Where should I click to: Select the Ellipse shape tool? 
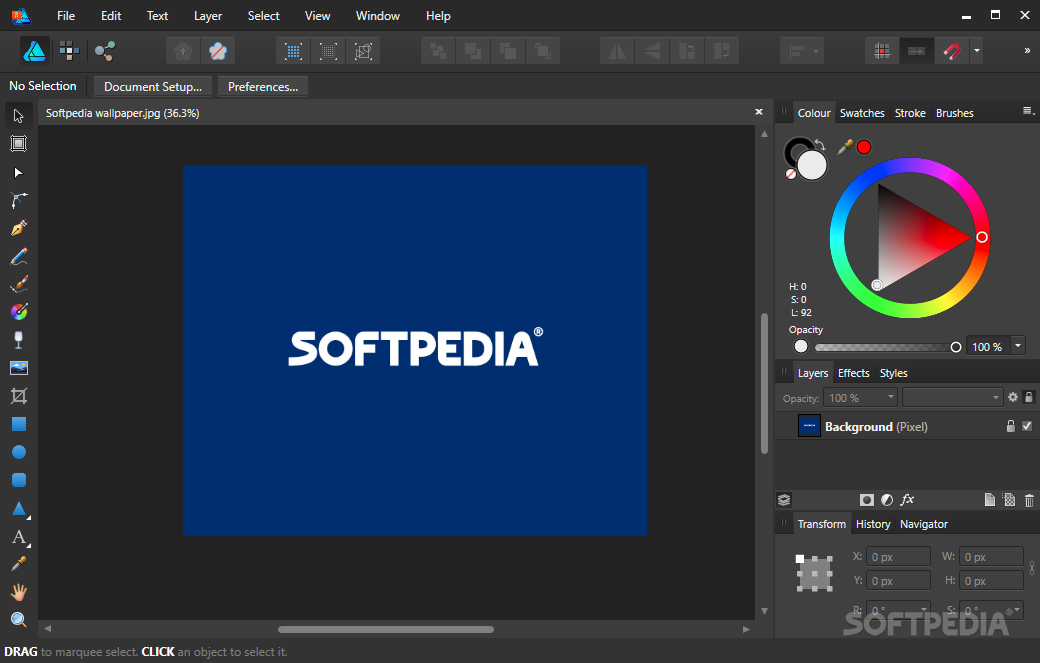click(19, 452)
